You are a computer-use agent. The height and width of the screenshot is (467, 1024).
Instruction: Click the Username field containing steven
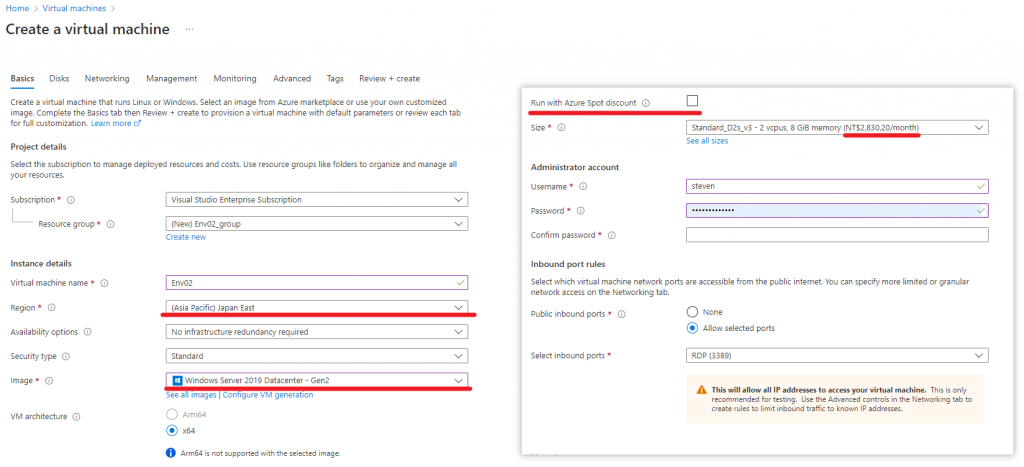tap(837, 187)
